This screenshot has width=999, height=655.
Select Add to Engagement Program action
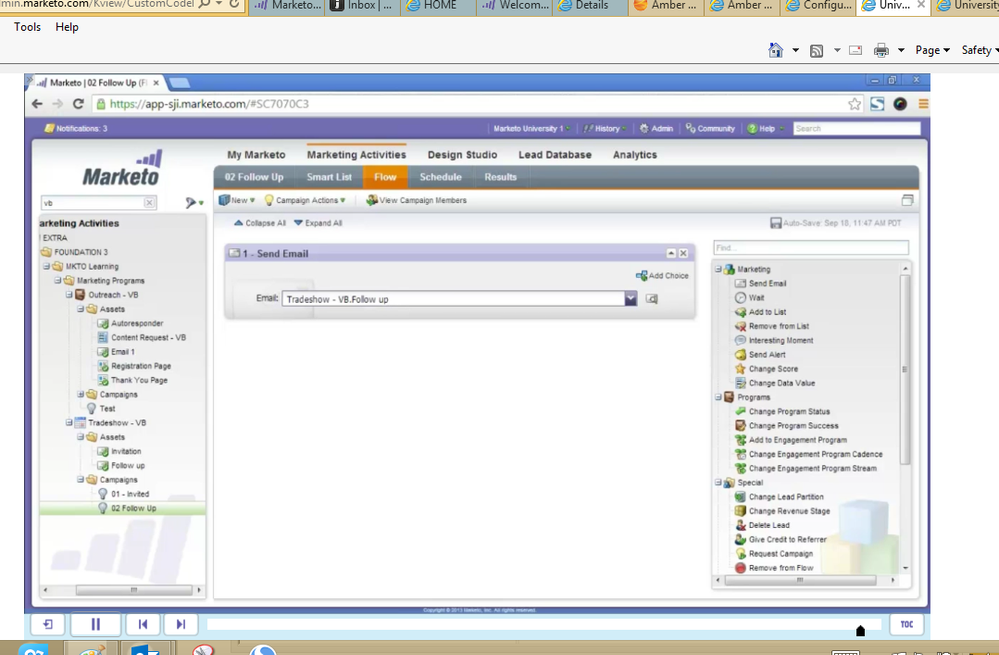(791, 440)
